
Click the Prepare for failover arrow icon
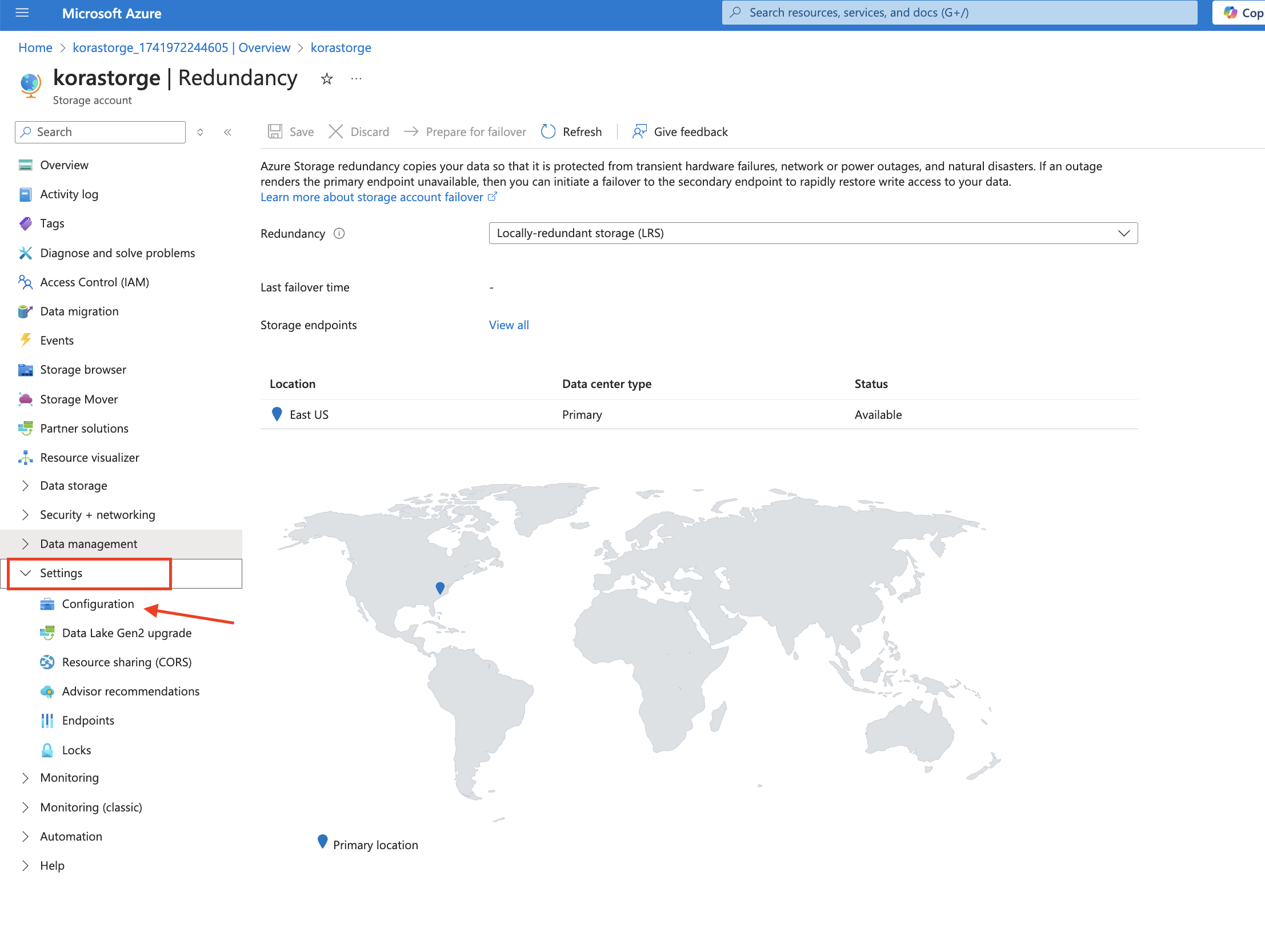(x=411, y=132)
